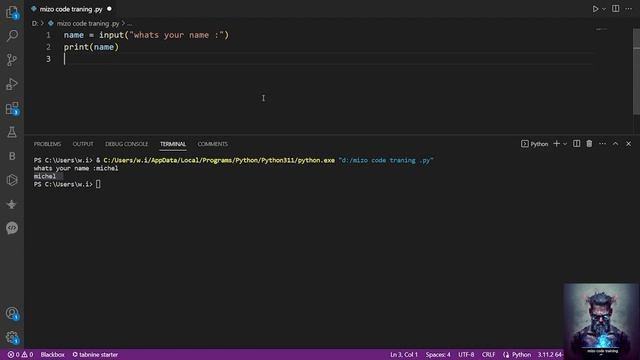The height and width of the screenshot is (360, 640).
Task: Click the minimap code preview
Action: (x=601, y=30)
